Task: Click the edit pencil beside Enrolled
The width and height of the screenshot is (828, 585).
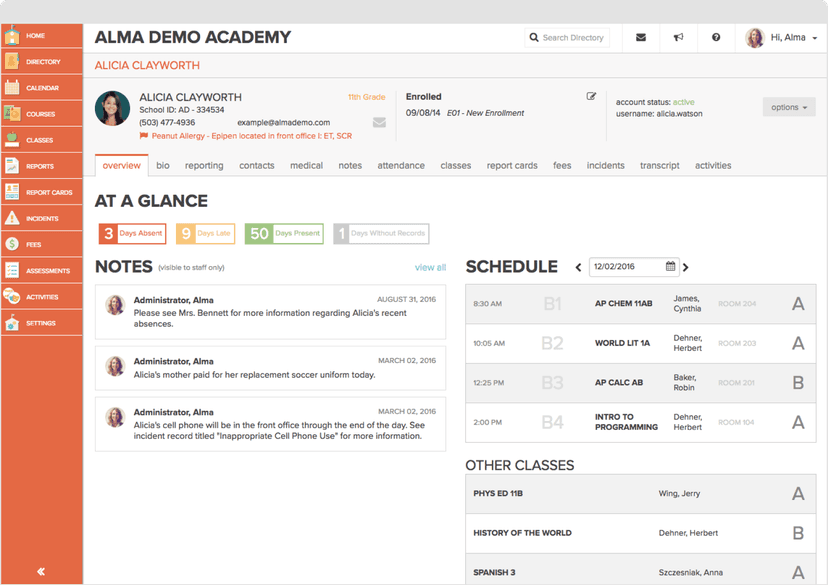Action: (591, 96)
